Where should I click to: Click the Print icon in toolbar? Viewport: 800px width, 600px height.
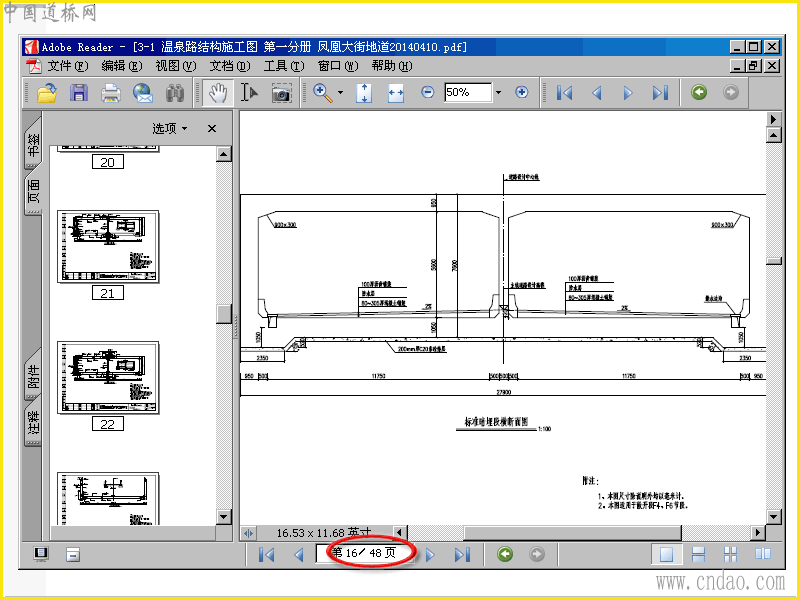click(111, 93)
